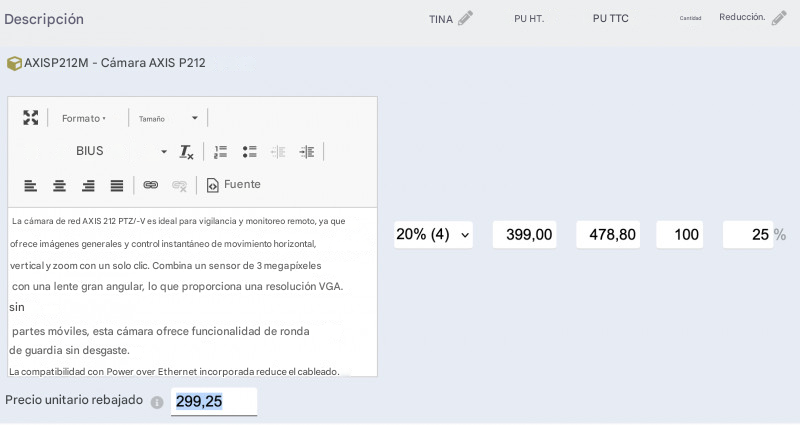Align text to the left
The image size is (800, 425).
point(31,185)
